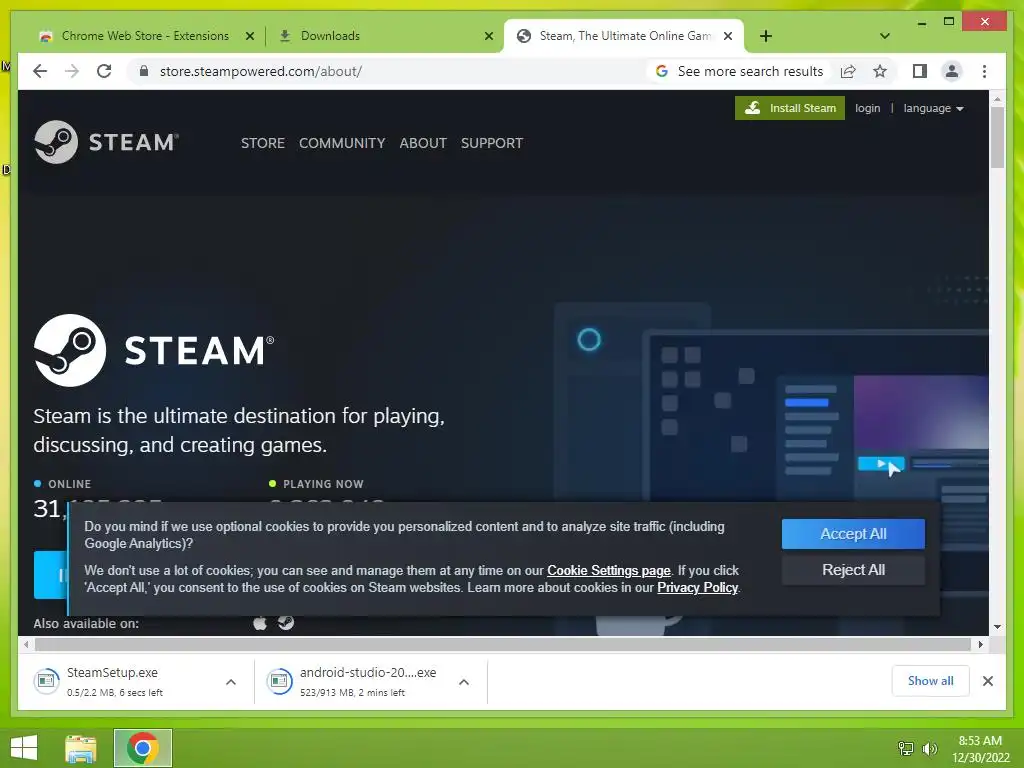Click the horizontal scrollbar left arrow
This screenshot has height=768, width=1024.
tap(25, 645)
